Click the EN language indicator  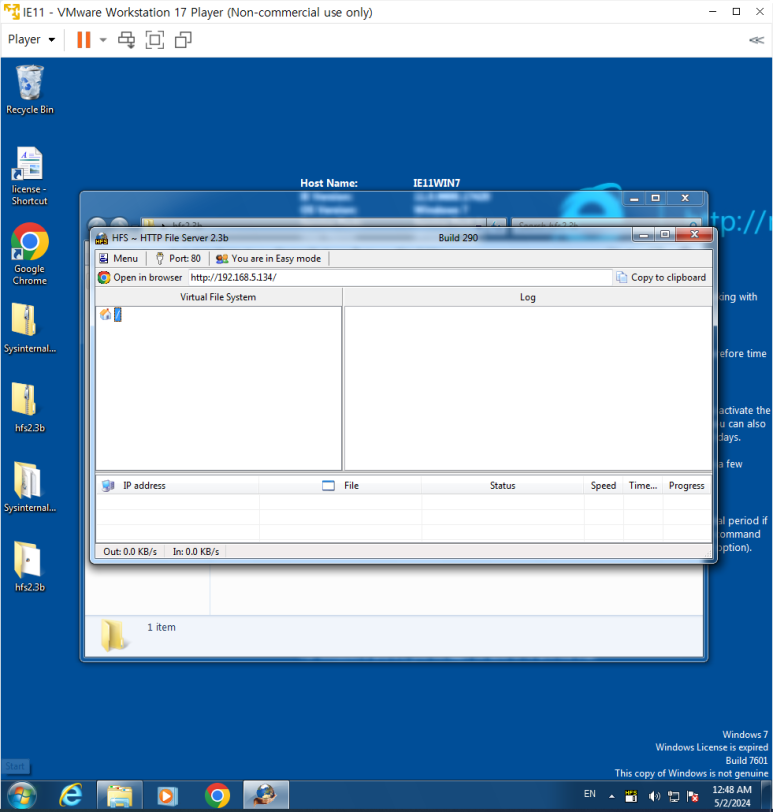[x=590, y=794]
